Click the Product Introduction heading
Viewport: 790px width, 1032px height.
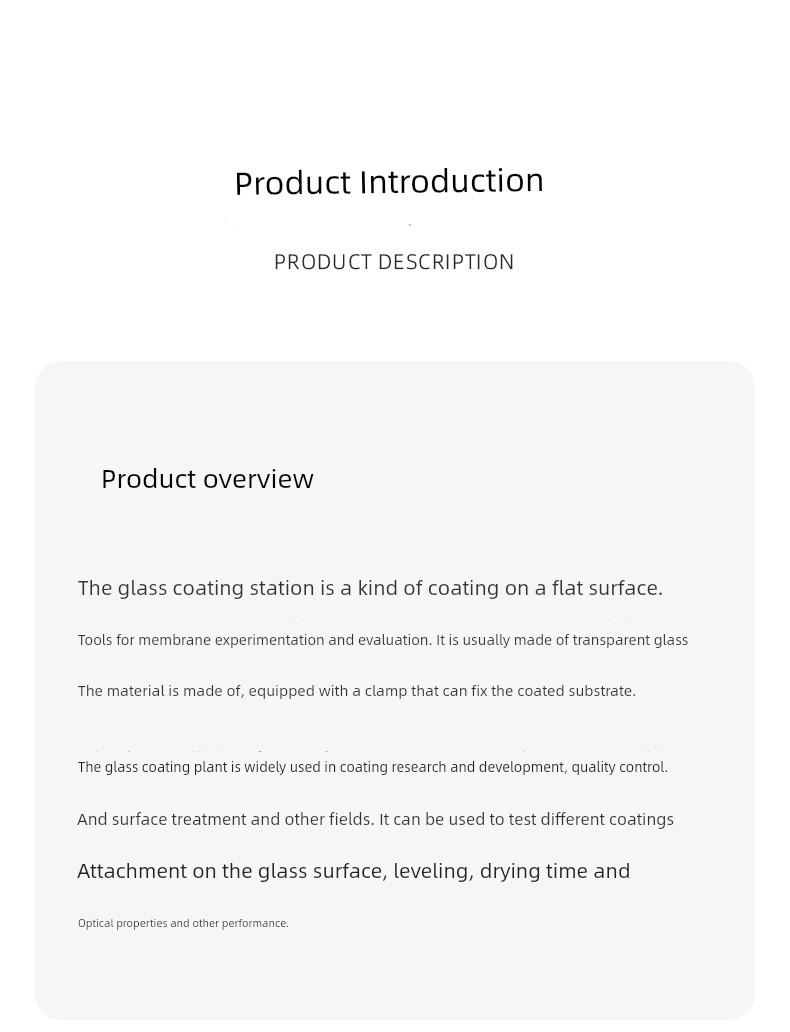(389, 182)
